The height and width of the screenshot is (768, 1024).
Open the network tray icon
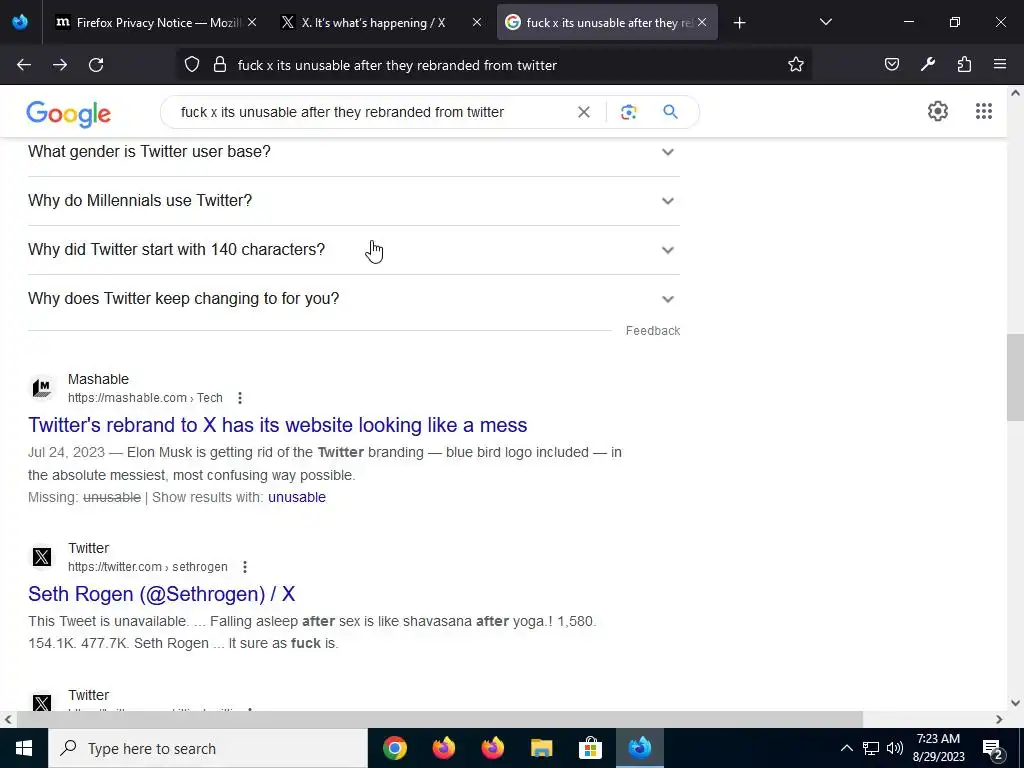tap(871, 748)
